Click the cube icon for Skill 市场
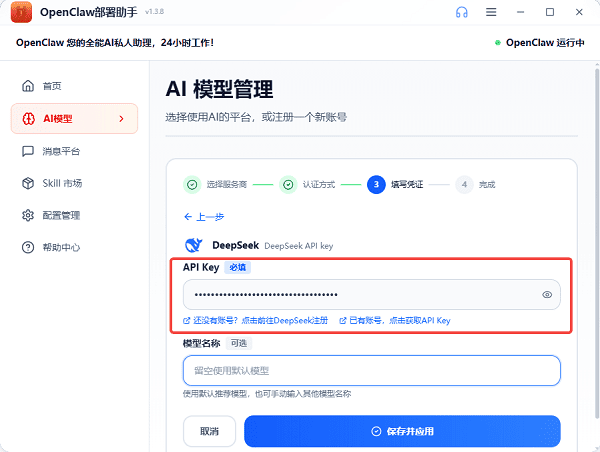Screen dimensions: 600x452 (x=28, y=183)
